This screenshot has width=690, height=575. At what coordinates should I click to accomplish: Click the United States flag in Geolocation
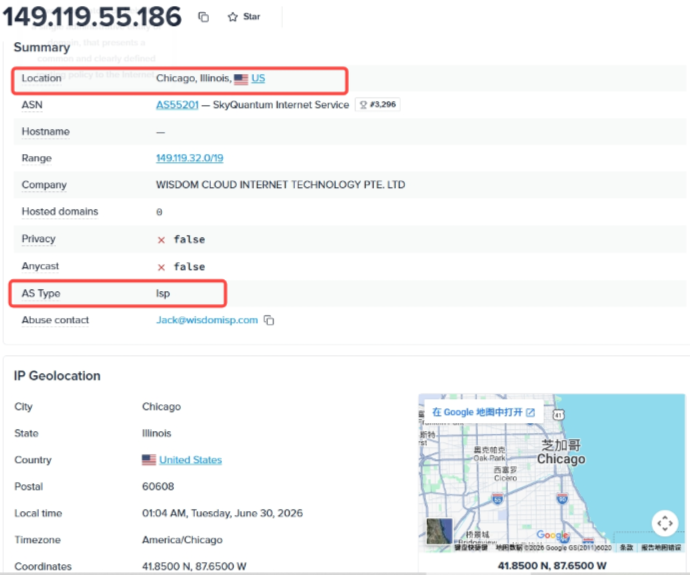(x=149, y=460)
